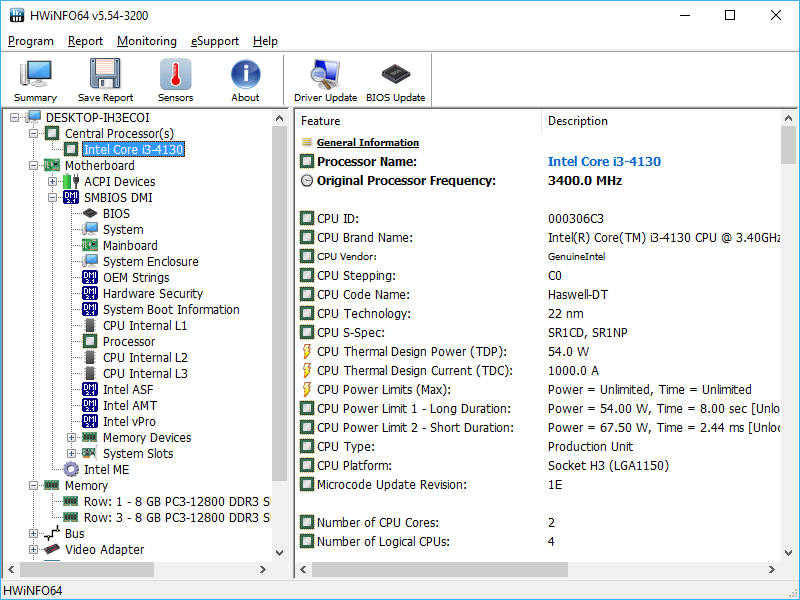Collapse the Central Processor(s) node
Viewport: 800px width, 600px height.
[x=33, y=134]
